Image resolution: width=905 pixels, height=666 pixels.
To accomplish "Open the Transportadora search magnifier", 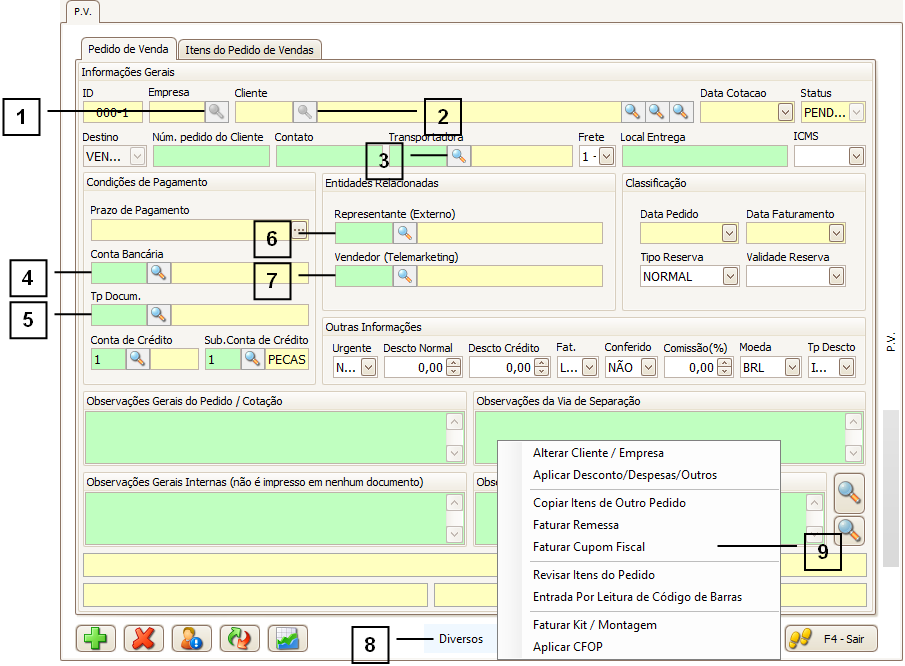I will point(458,155).
